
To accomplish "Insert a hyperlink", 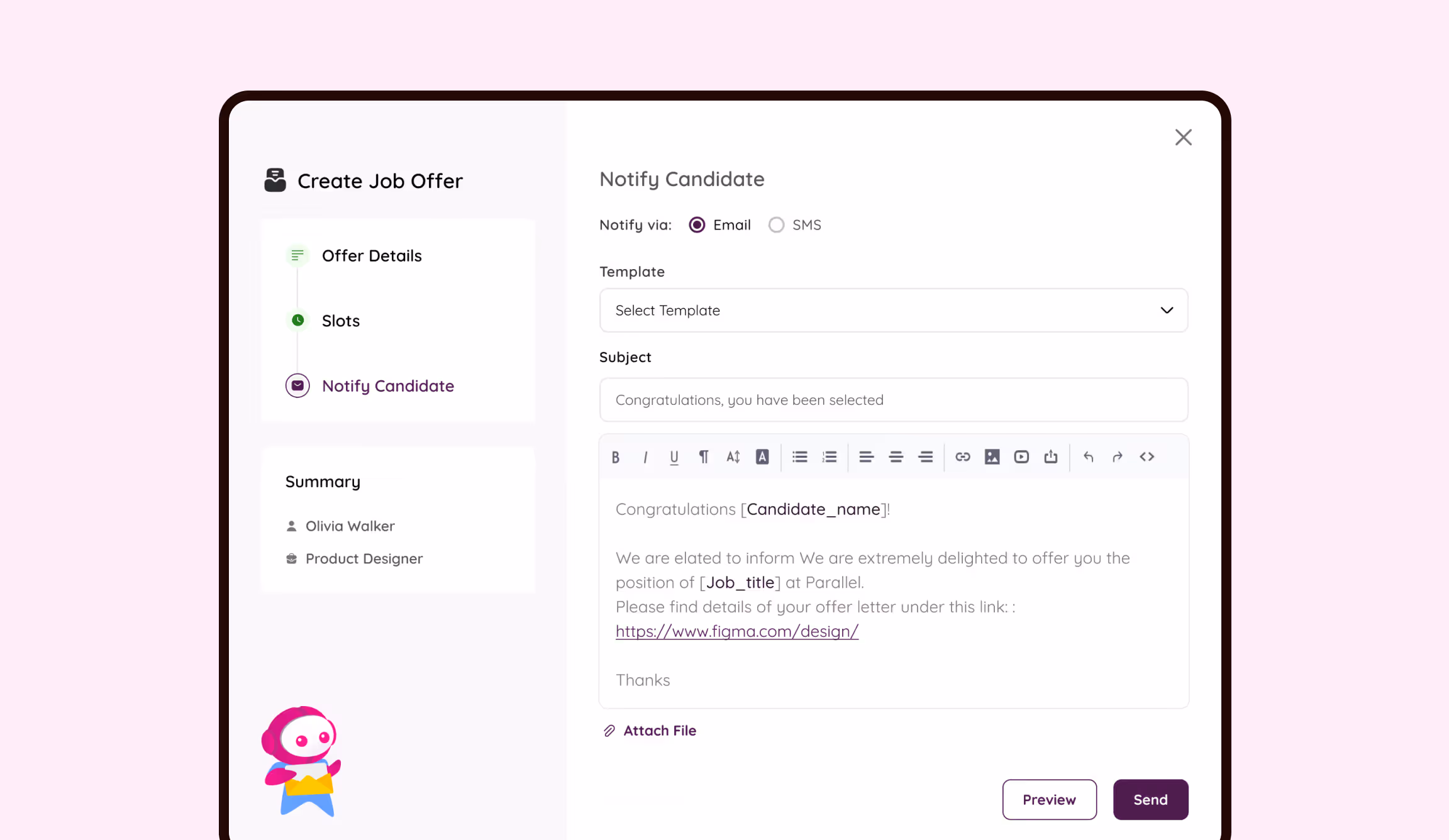I will 963,457.
